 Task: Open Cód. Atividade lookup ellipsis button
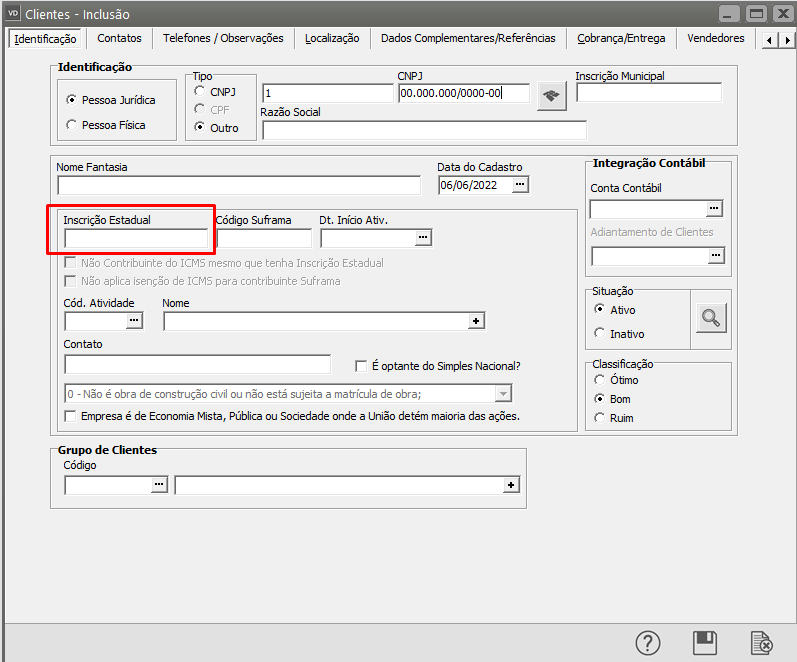(135, 321)
